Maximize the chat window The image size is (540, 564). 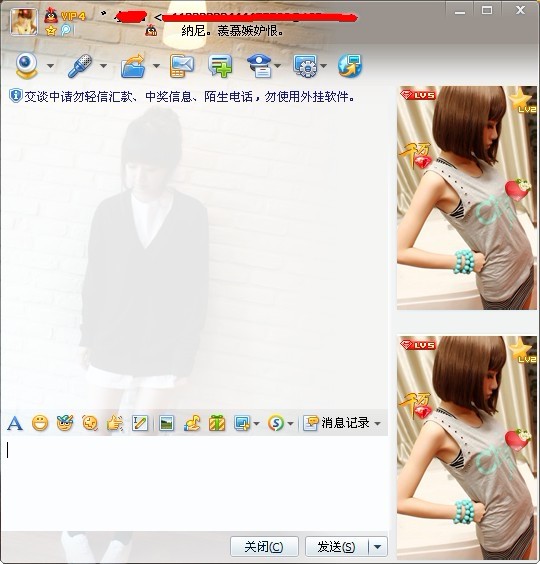click(x=487, y=11)
